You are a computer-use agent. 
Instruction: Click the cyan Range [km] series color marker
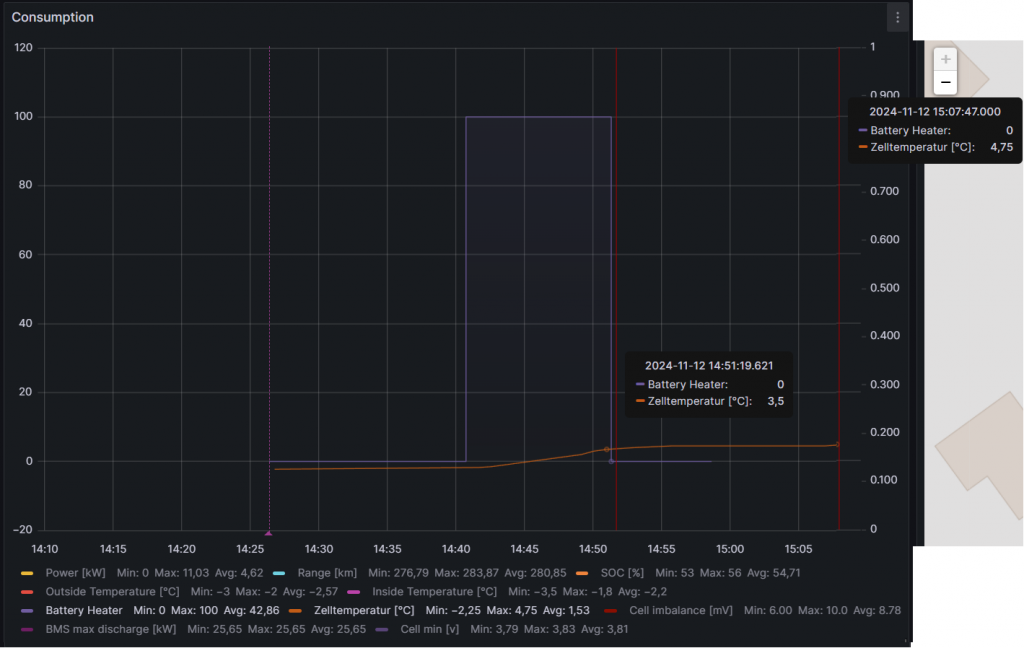(x=279, y=573)
